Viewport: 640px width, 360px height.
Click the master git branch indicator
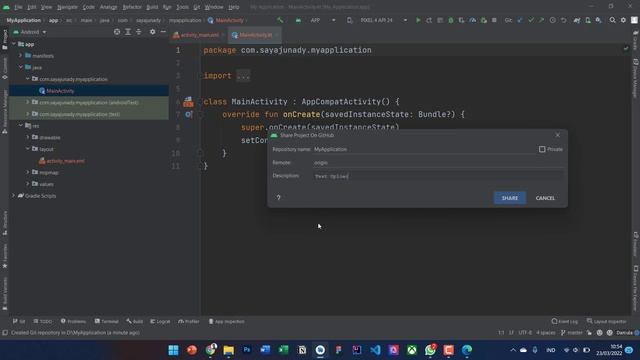pos(572,333)
